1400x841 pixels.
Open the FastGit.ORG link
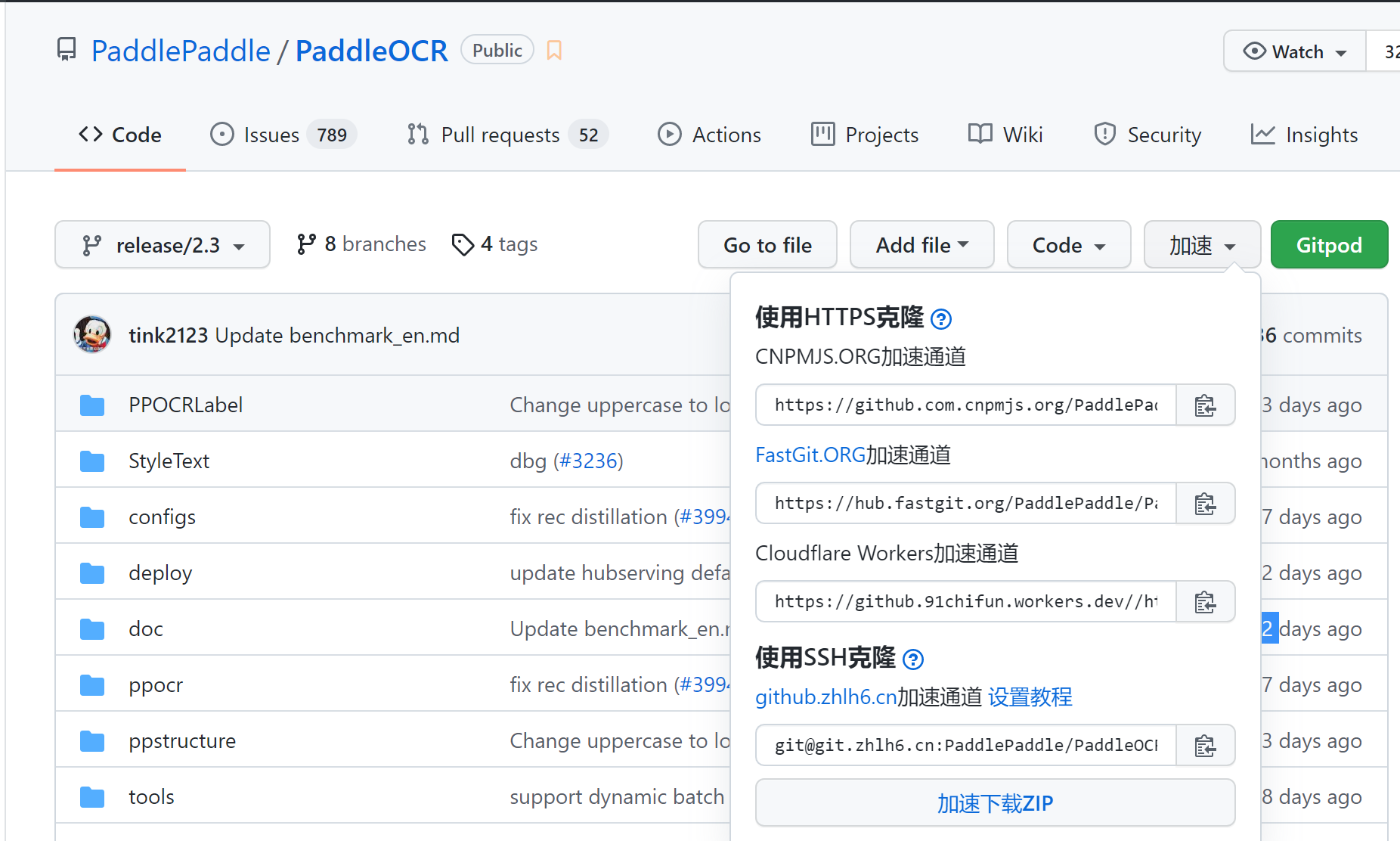coord(810,455)
